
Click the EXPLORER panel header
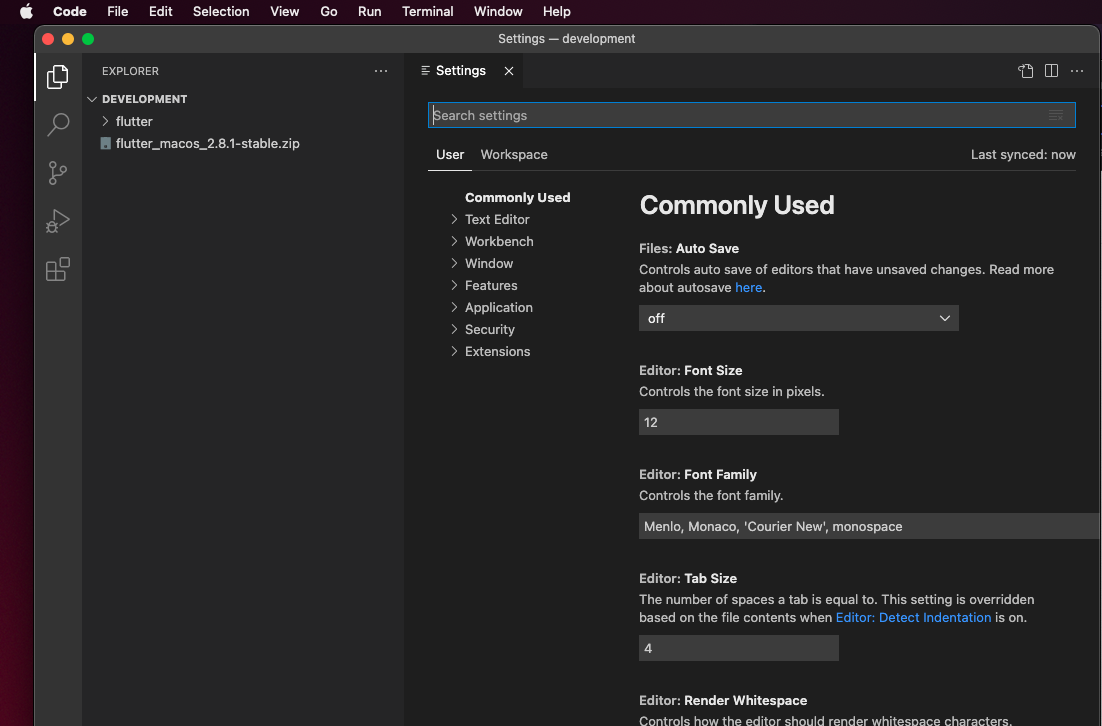point(130,71)
